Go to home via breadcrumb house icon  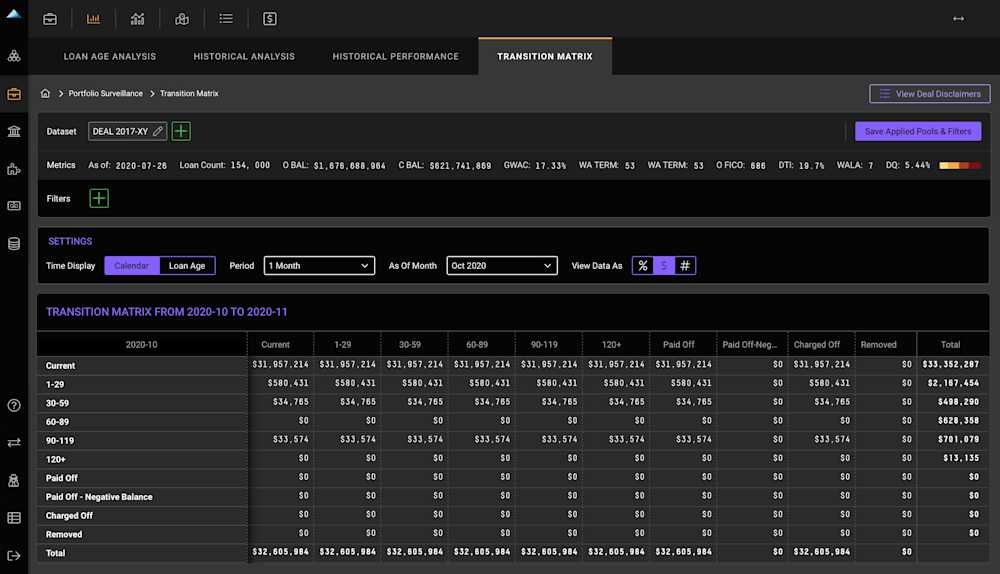pyautogui.click(x=45, y=93)
